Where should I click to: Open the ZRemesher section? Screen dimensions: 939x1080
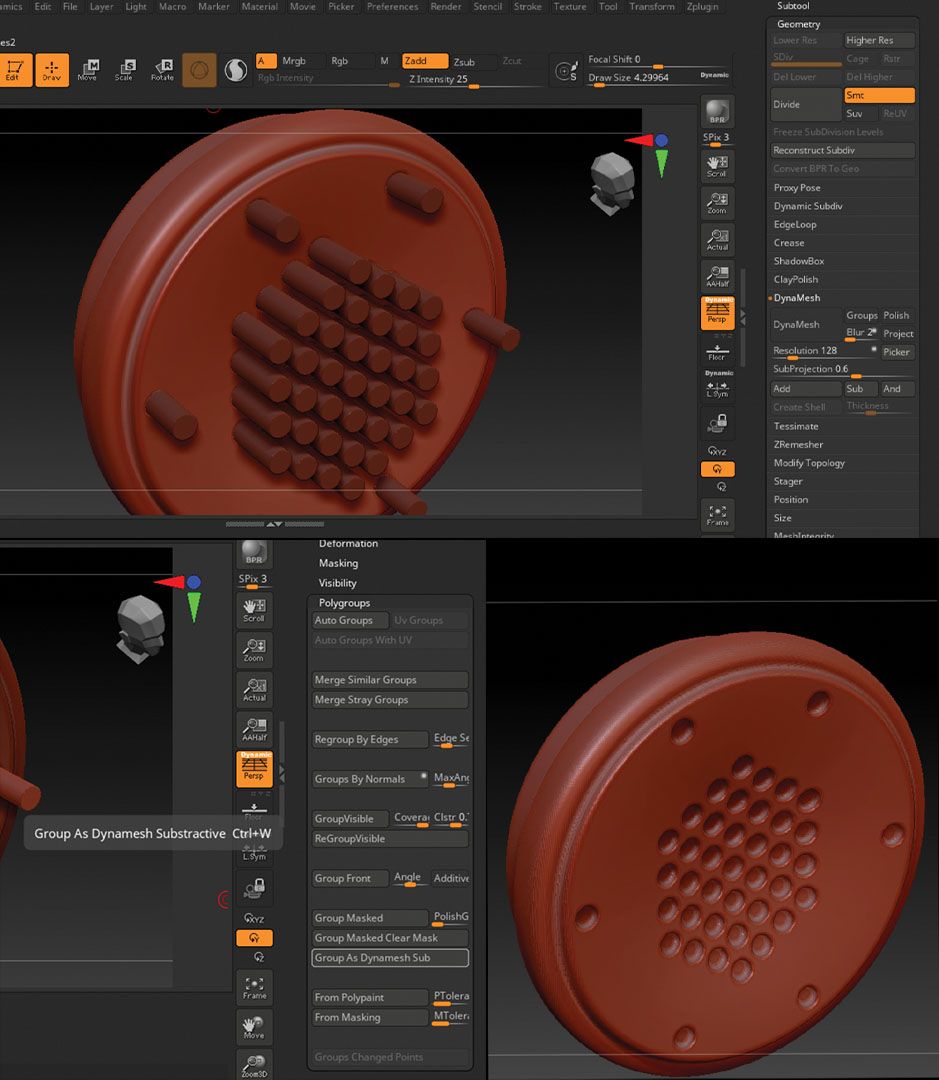pos(797,444)
